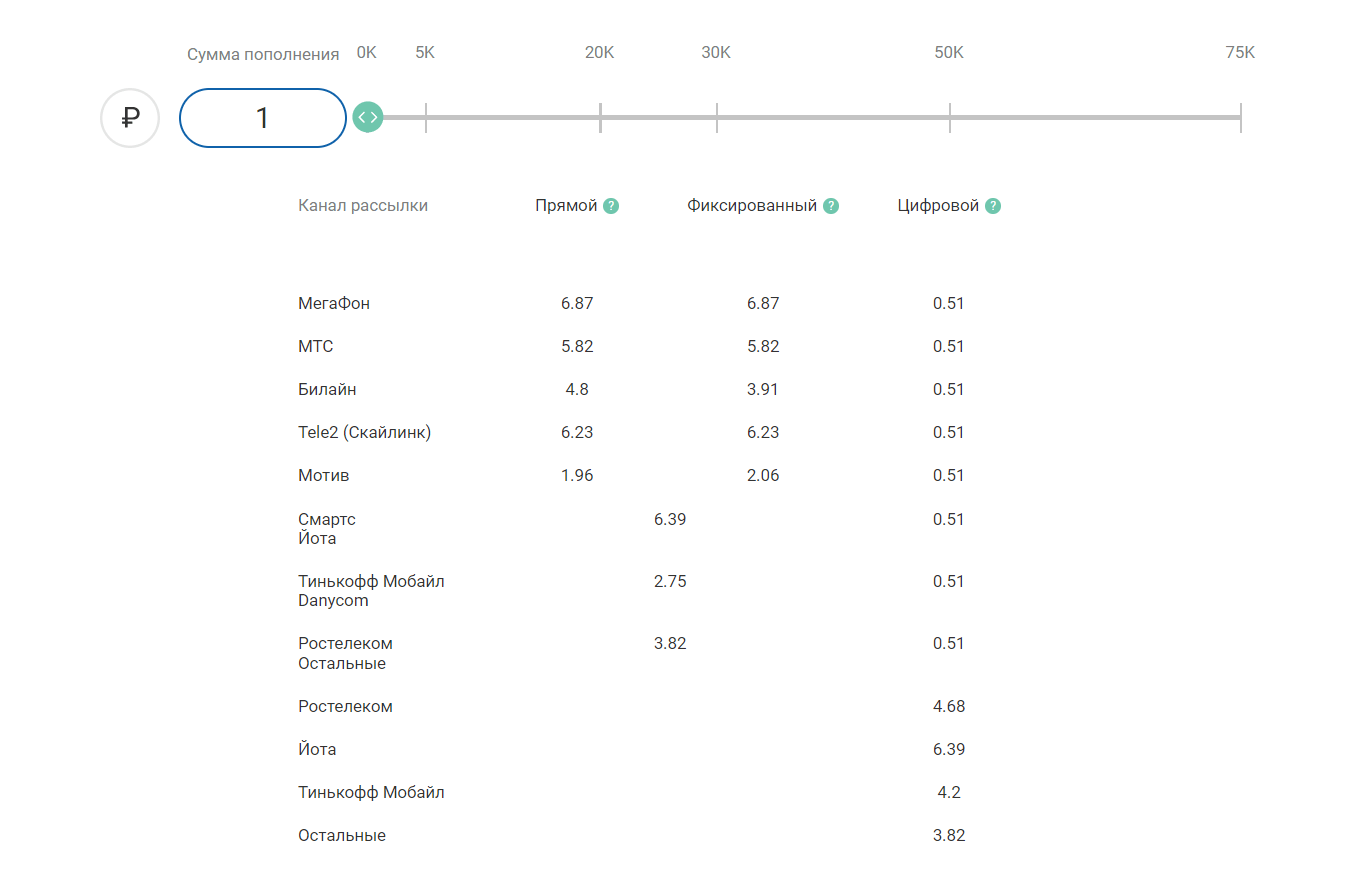Open the question mark beside Цифровой

[x=993, y=206]
